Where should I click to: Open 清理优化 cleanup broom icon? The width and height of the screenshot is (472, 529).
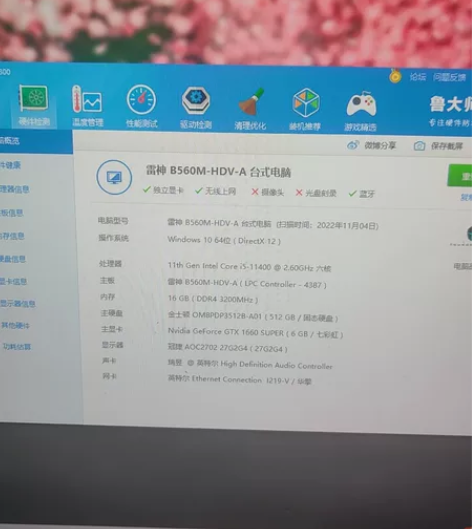(250, 109)
